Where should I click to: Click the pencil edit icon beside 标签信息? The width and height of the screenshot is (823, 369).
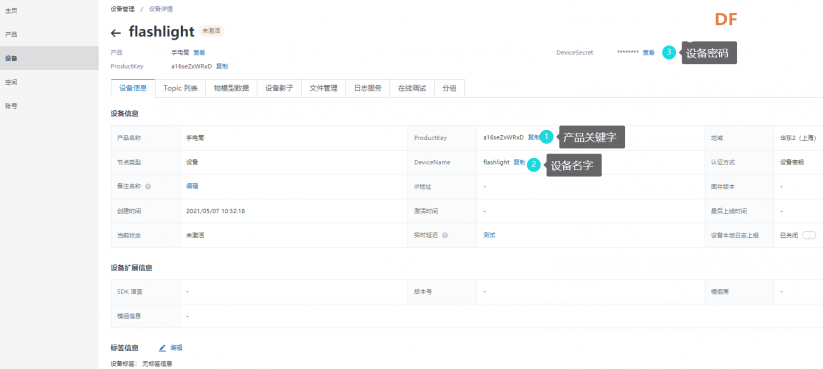[162, 347]
